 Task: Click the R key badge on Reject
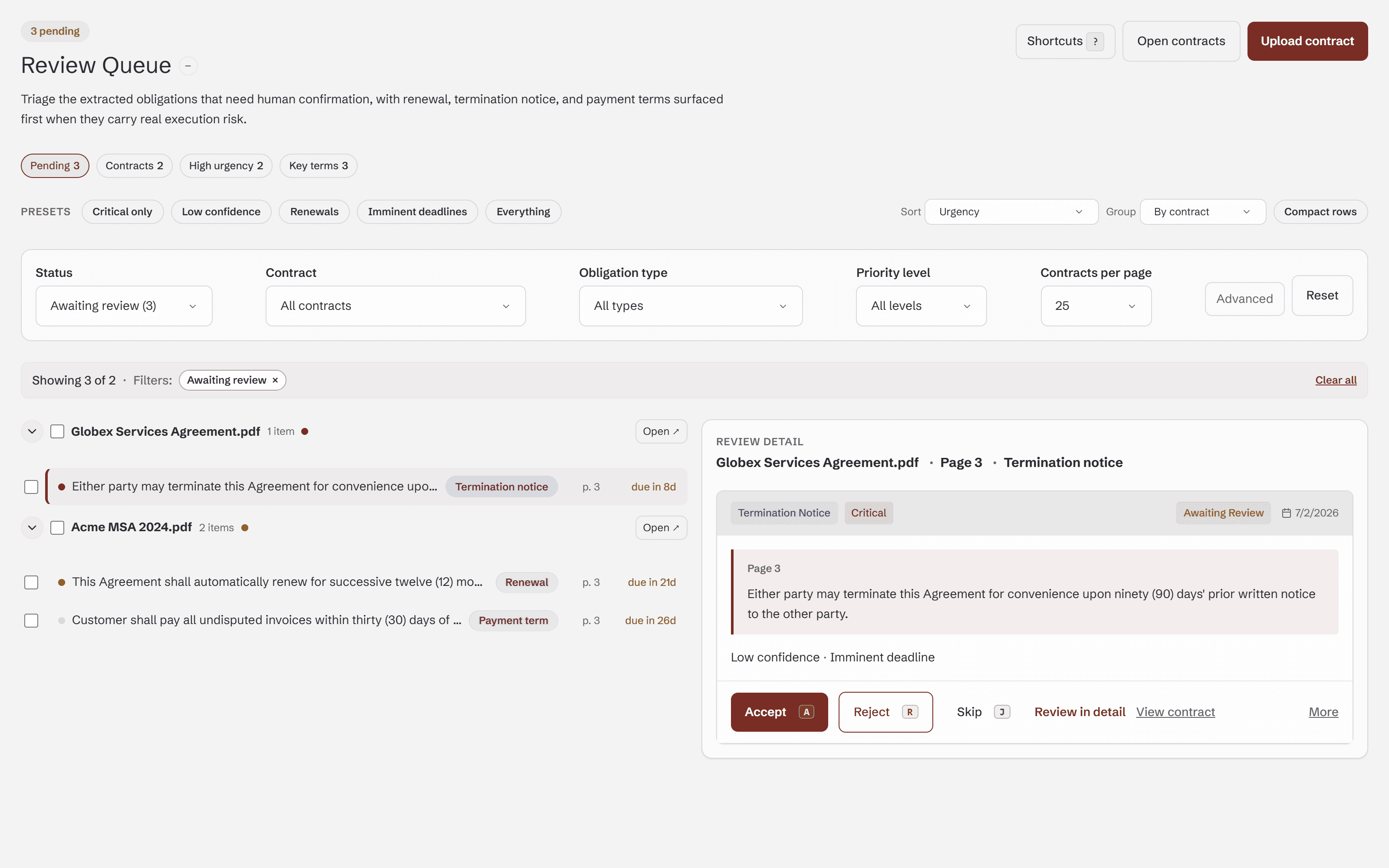click(x=910, y=712)
